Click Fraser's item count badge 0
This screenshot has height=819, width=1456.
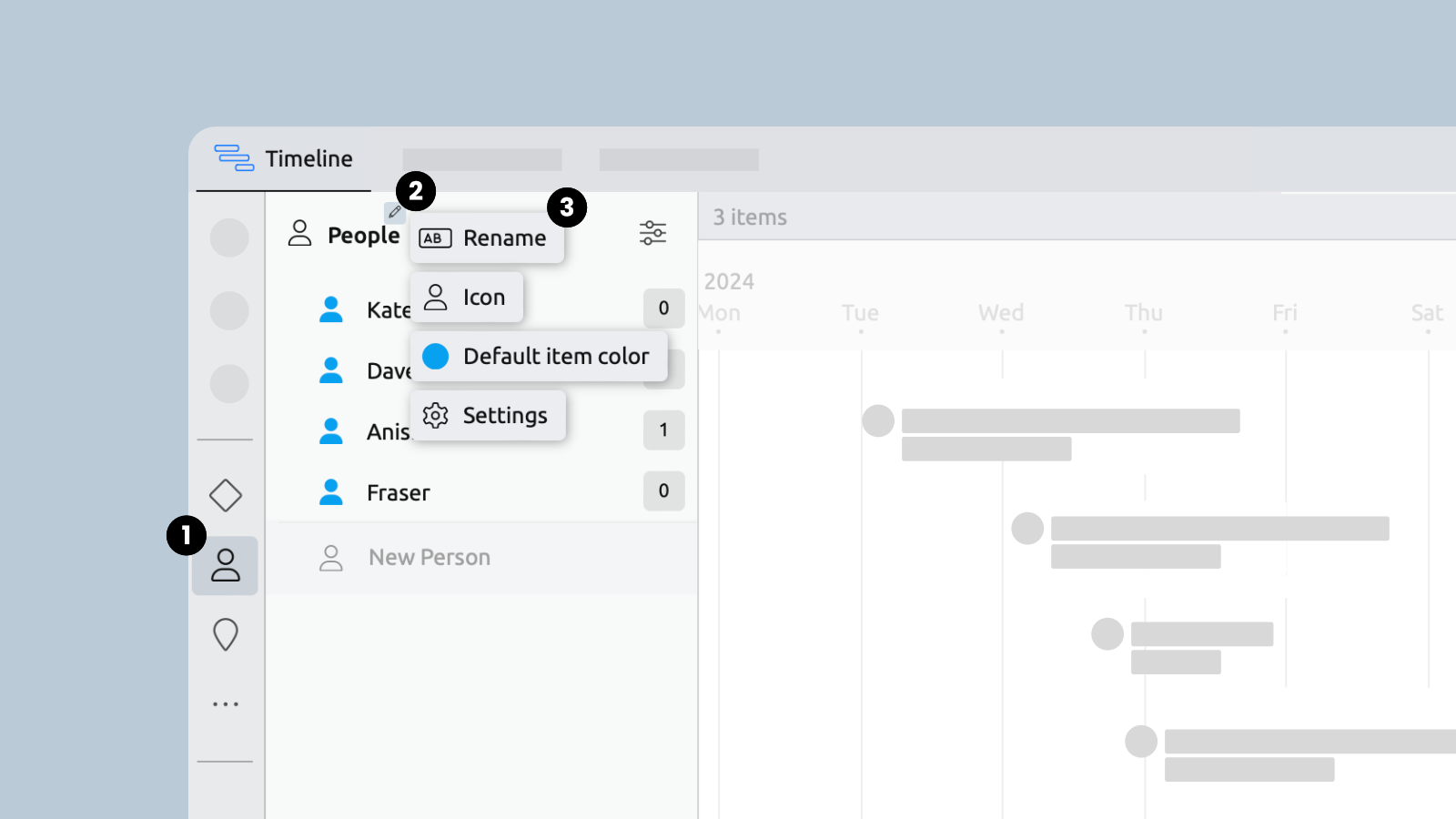coord(663,490)
